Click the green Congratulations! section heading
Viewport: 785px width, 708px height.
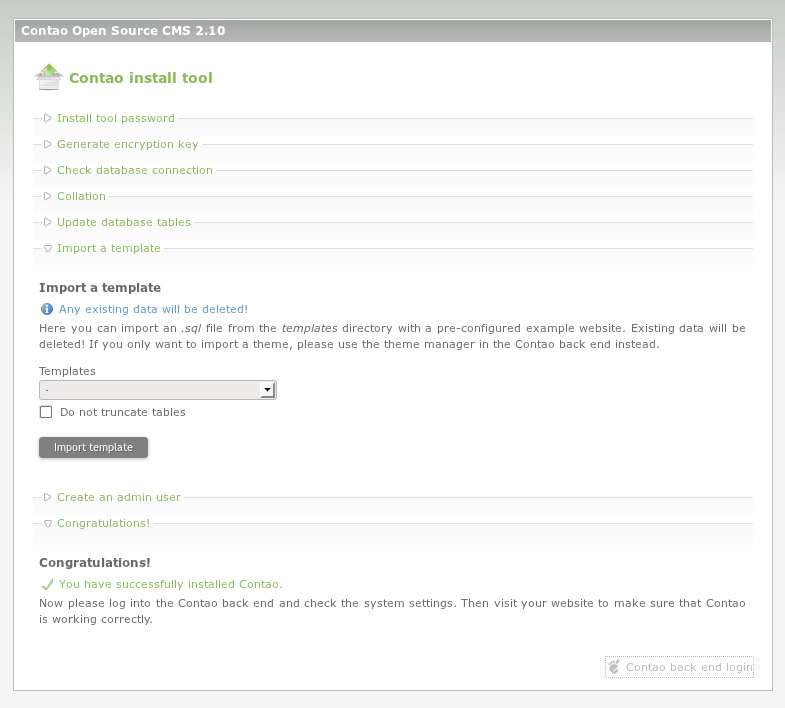click(103, 523)
